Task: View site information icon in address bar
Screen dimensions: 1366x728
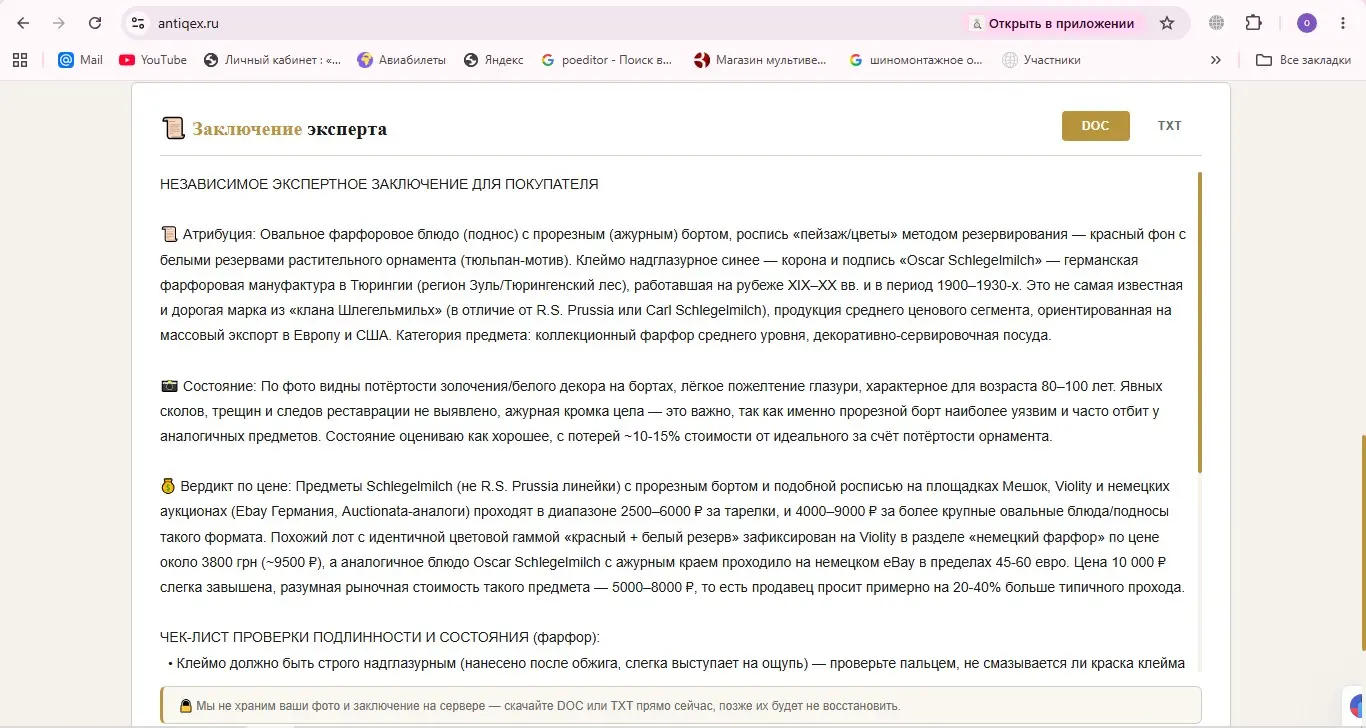Action: pos(139,23)
